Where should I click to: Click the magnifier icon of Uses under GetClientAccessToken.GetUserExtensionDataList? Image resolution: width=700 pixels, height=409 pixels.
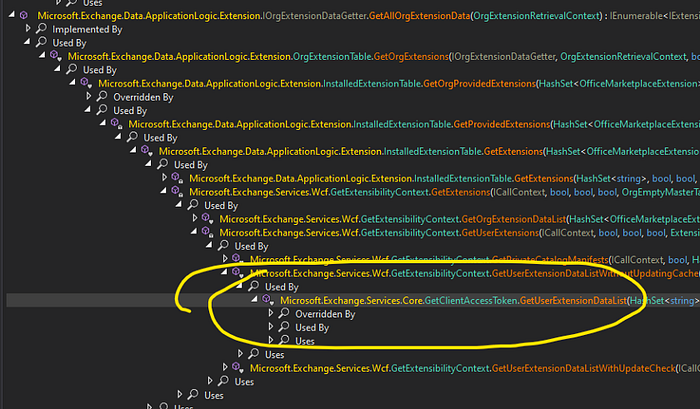[284, 341]
